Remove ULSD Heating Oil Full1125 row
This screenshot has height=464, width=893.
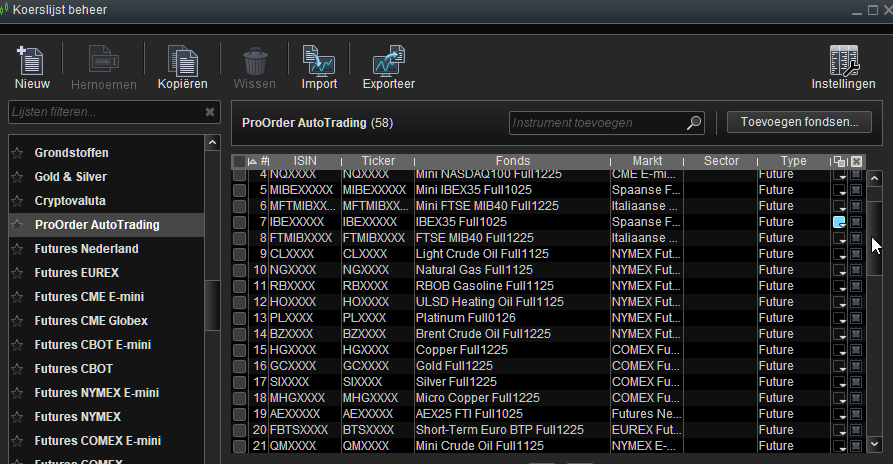point(856,302)
